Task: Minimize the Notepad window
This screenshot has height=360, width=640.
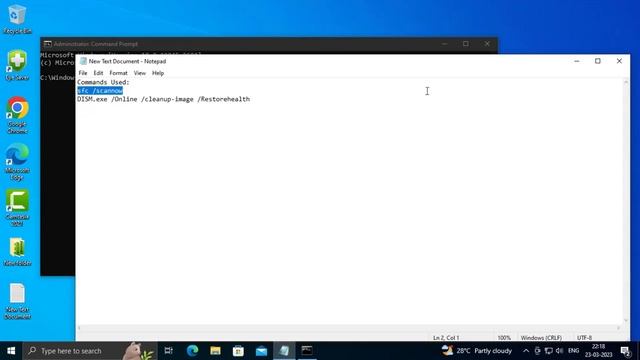Action: tap(577, 61)
